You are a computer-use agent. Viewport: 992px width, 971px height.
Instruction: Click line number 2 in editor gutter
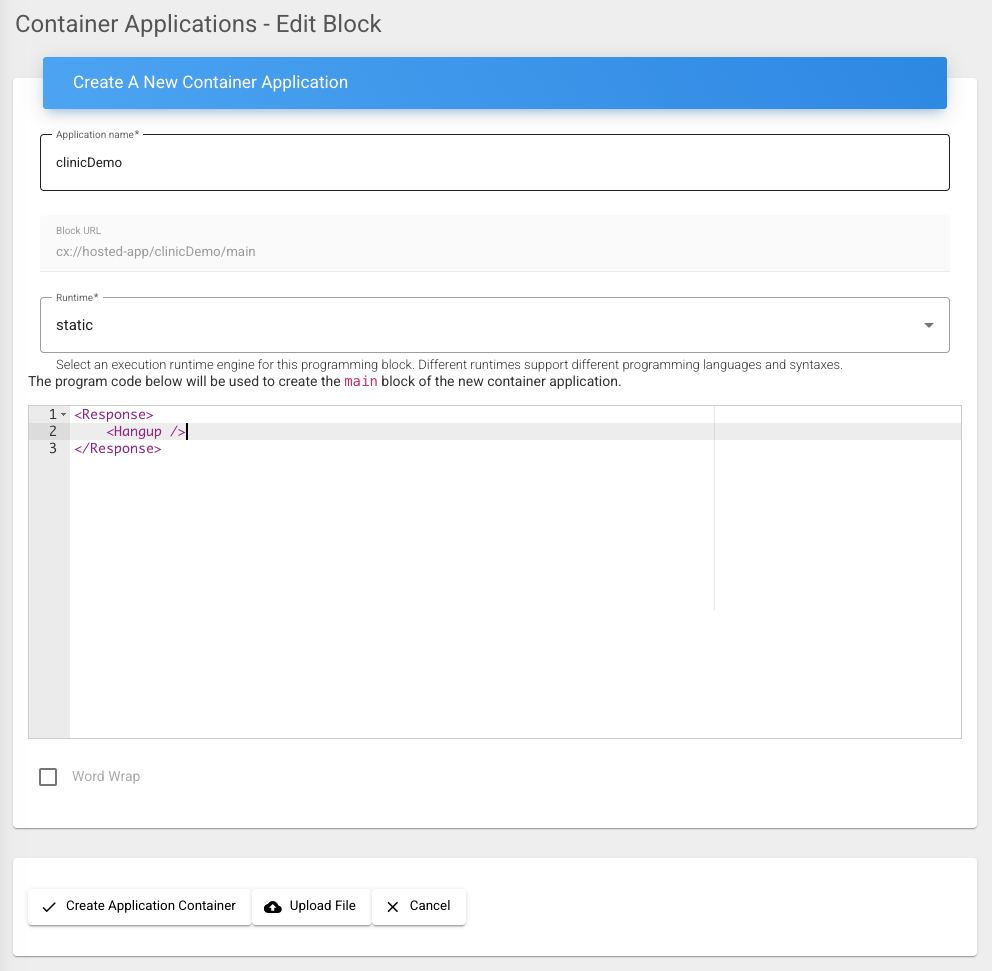click(52, 432)
